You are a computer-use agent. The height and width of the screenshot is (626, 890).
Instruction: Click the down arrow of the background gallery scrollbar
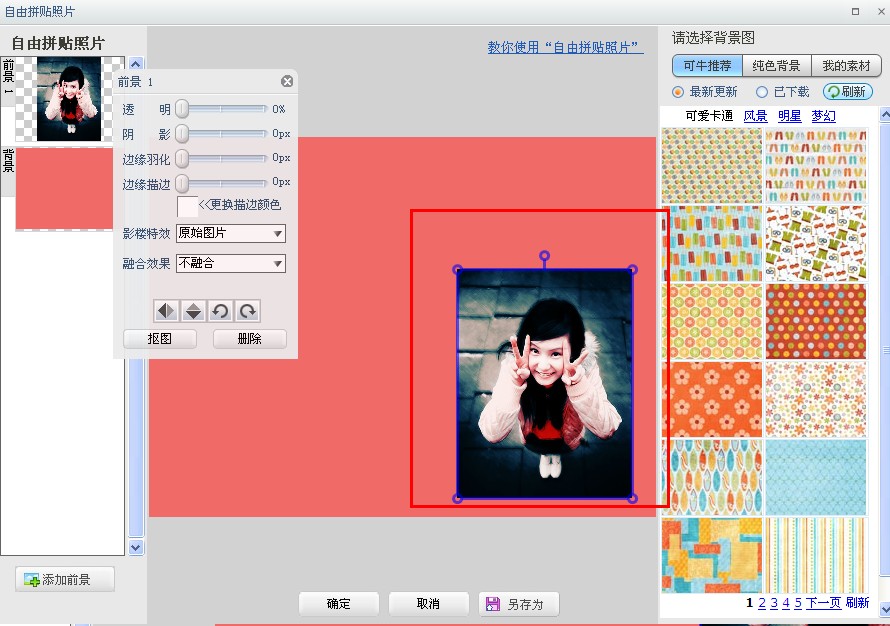coord(885,610)
